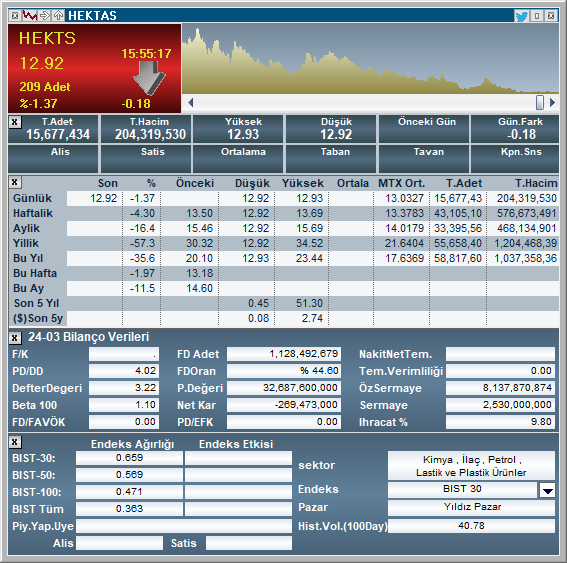The width and height of the screenshot is (567, 563).
Task: Click the leftmost X icon in title bar
Action: [x=15, y=16]
